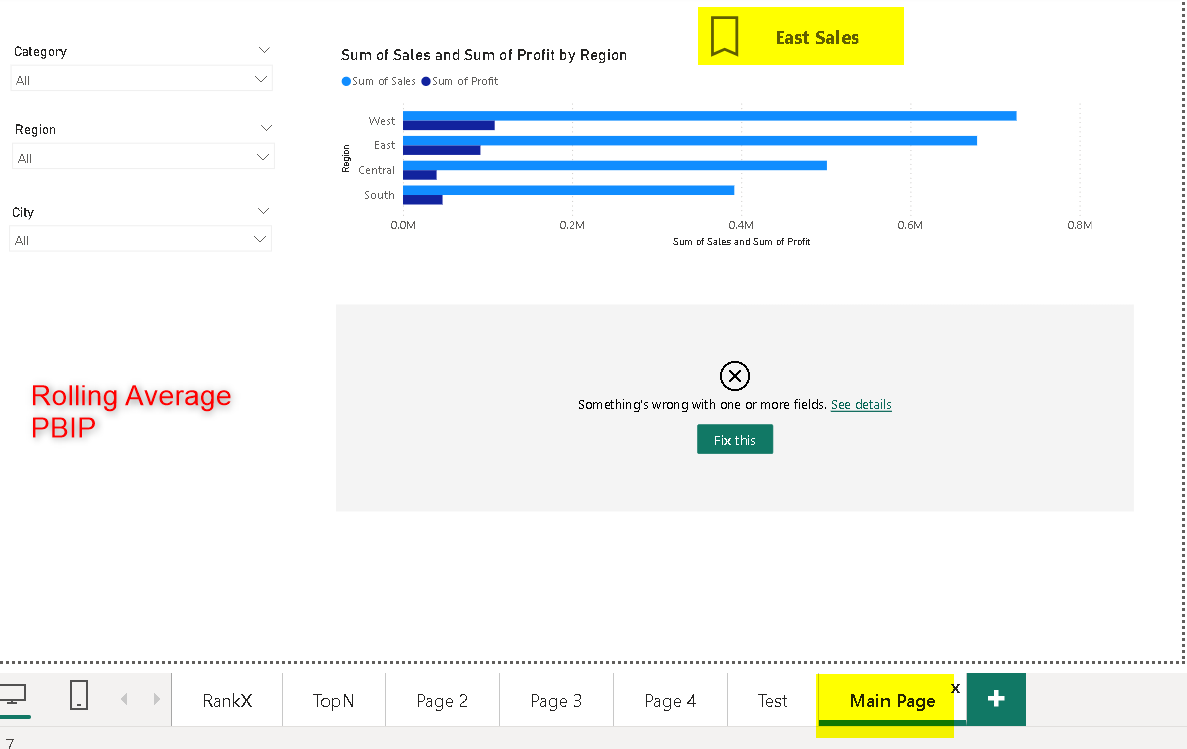
Task: Open the RankX page tab
Action: [x=227, y=701]
